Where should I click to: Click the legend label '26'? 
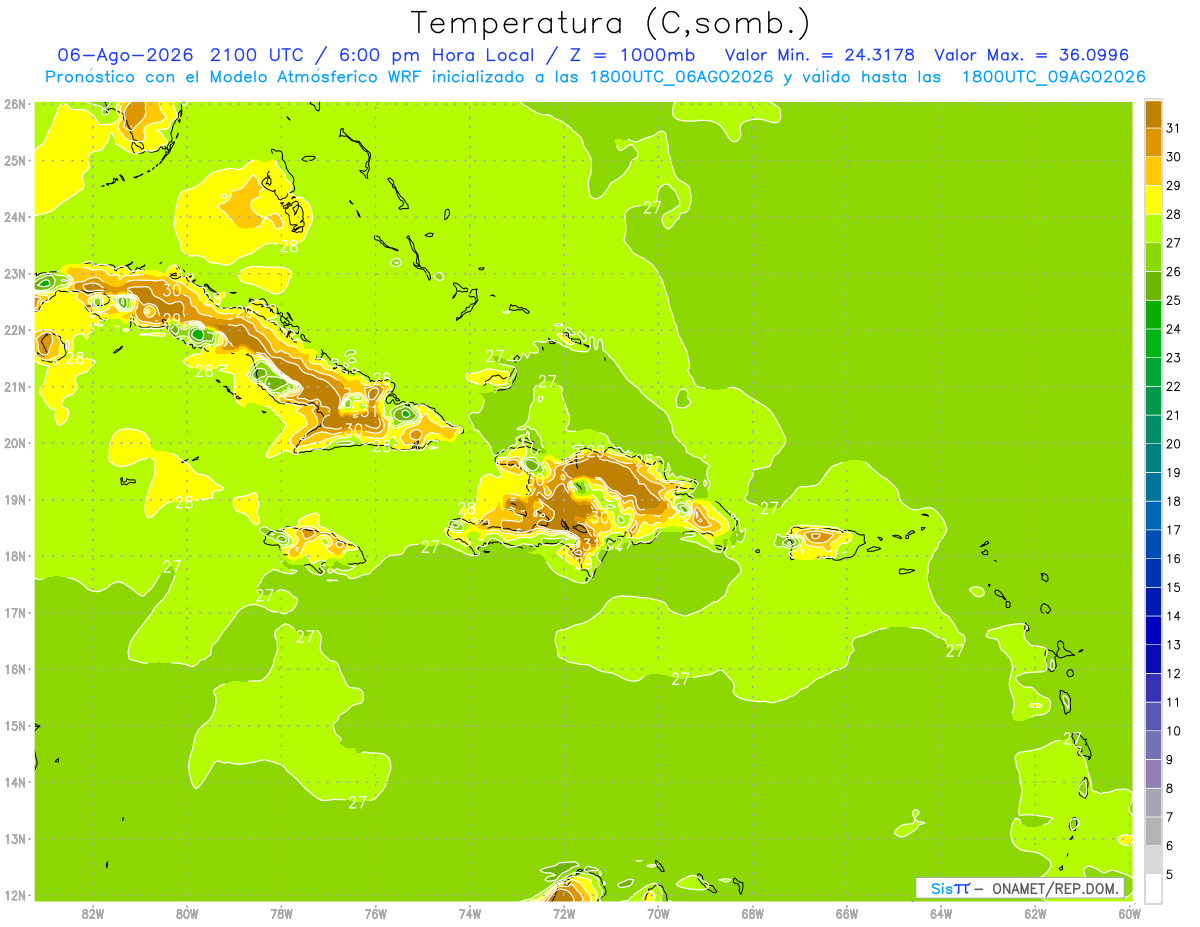pyautogui.click(x=1174, y=272)
